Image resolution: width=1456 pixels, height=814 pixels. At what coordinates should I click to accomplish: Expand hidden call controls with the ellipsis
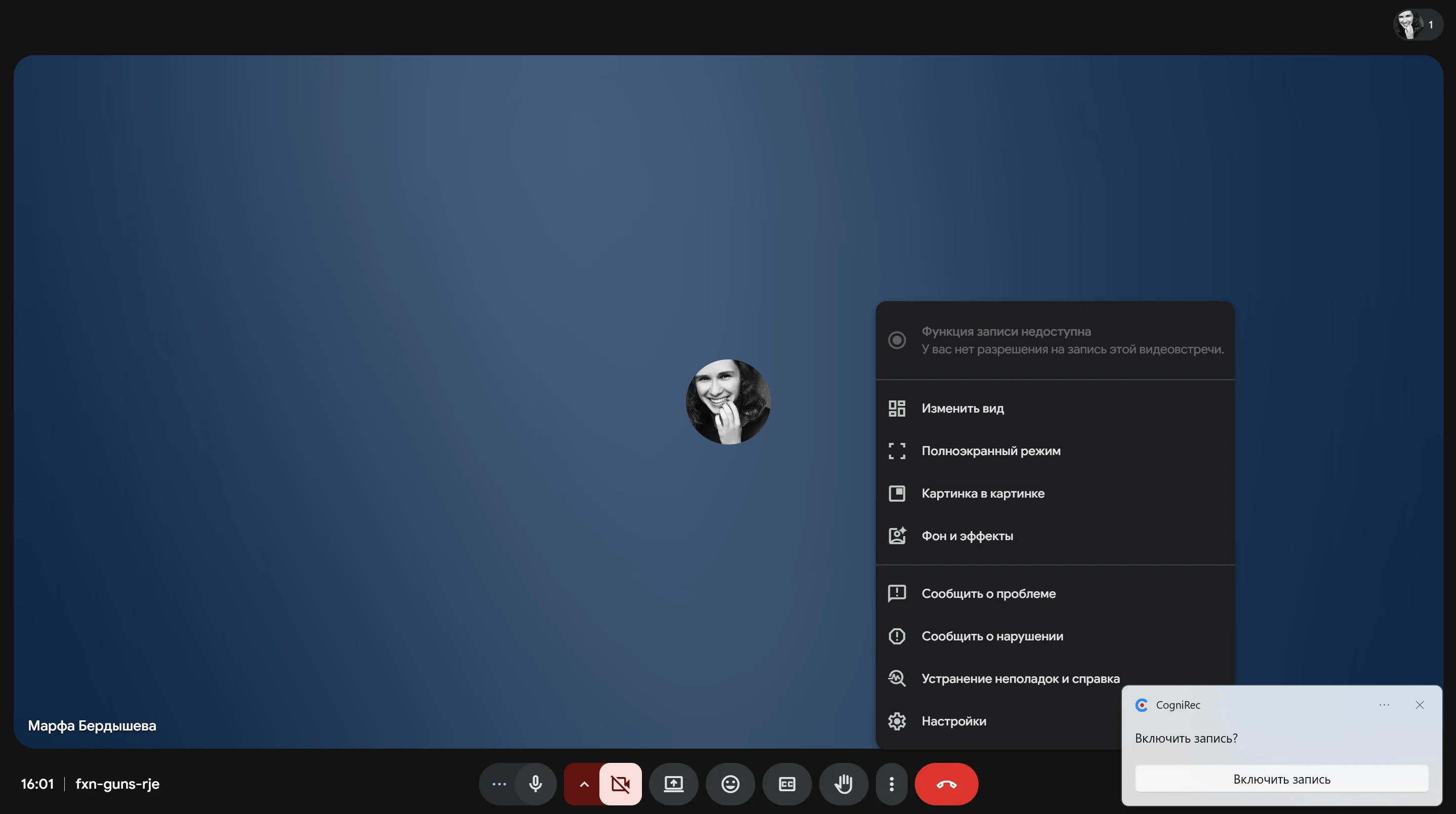pyautogui.click(x=498, y=784)
